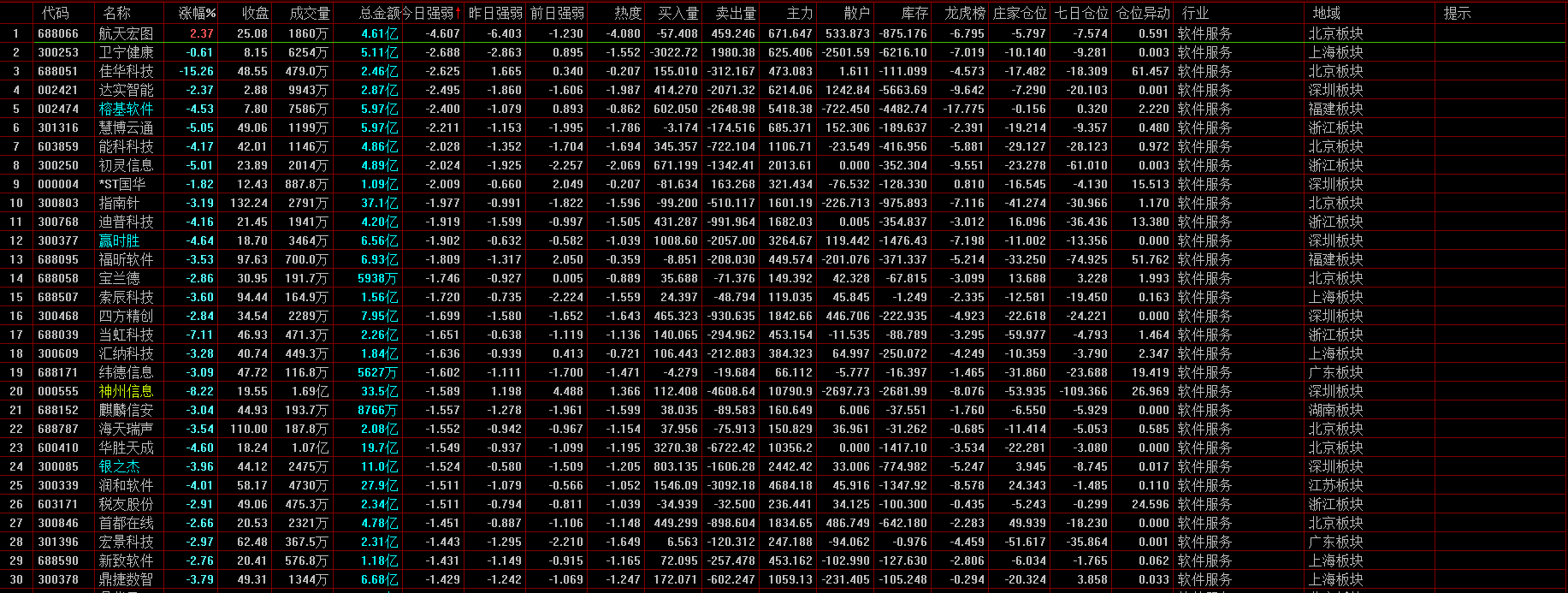Viewport: 1568px width, 593px height.
Task: Click total amount 37.1亿
Action: click(379, 203)
